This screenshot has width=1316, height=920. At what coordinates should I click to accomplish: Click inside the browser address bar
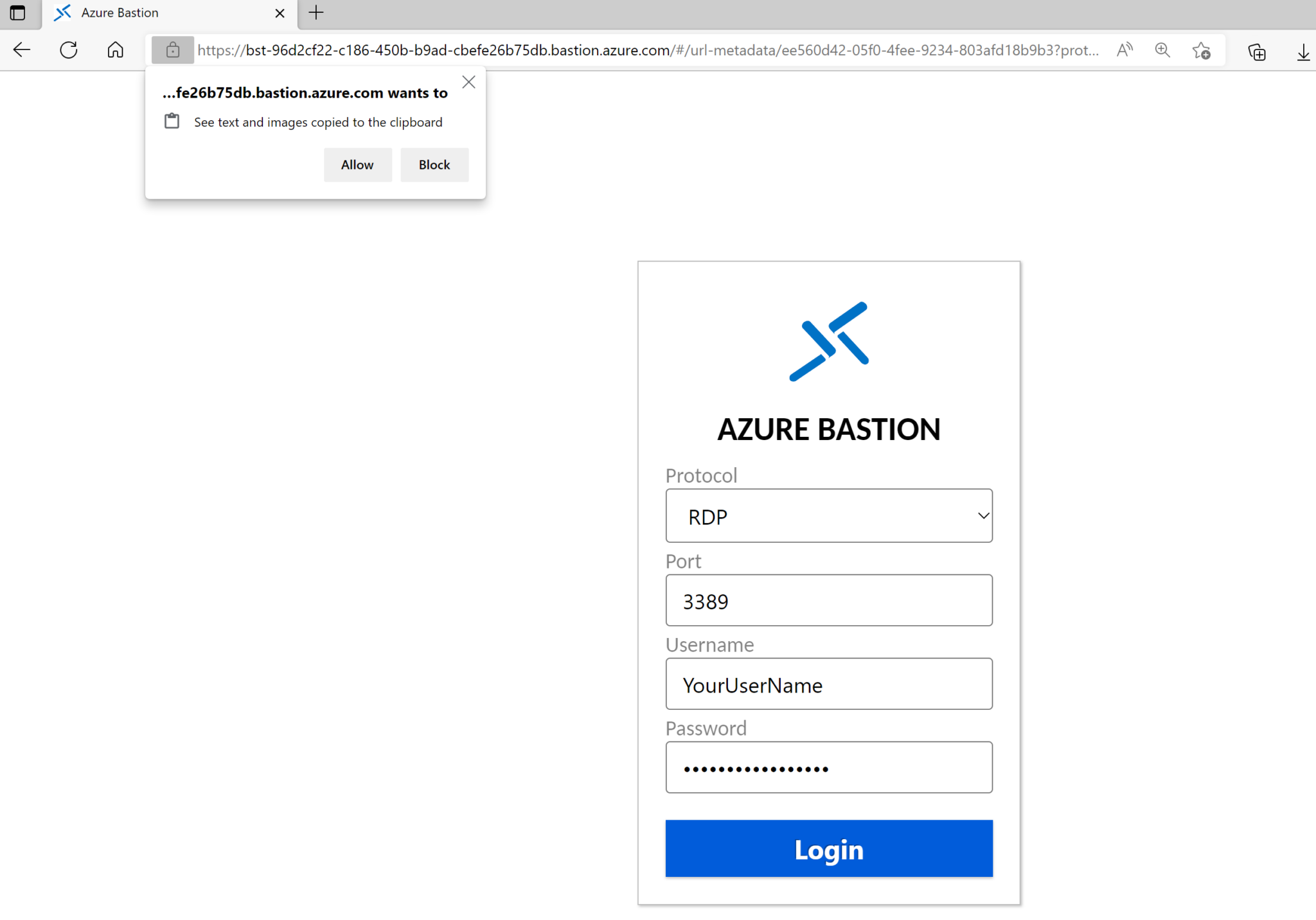[x=643, y=49]
